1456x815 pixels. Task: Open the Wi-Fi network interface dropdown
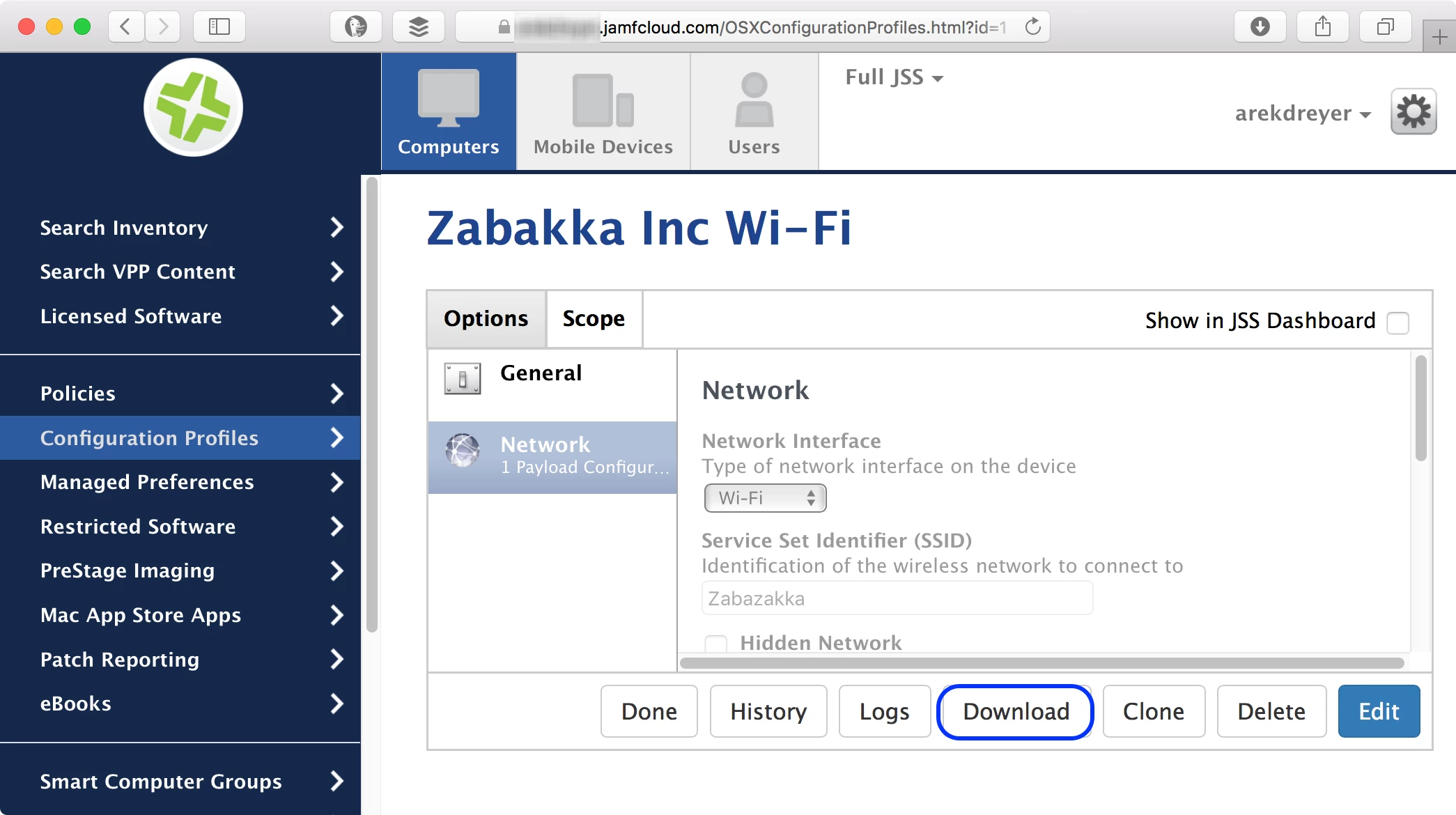tap(765, 498)
